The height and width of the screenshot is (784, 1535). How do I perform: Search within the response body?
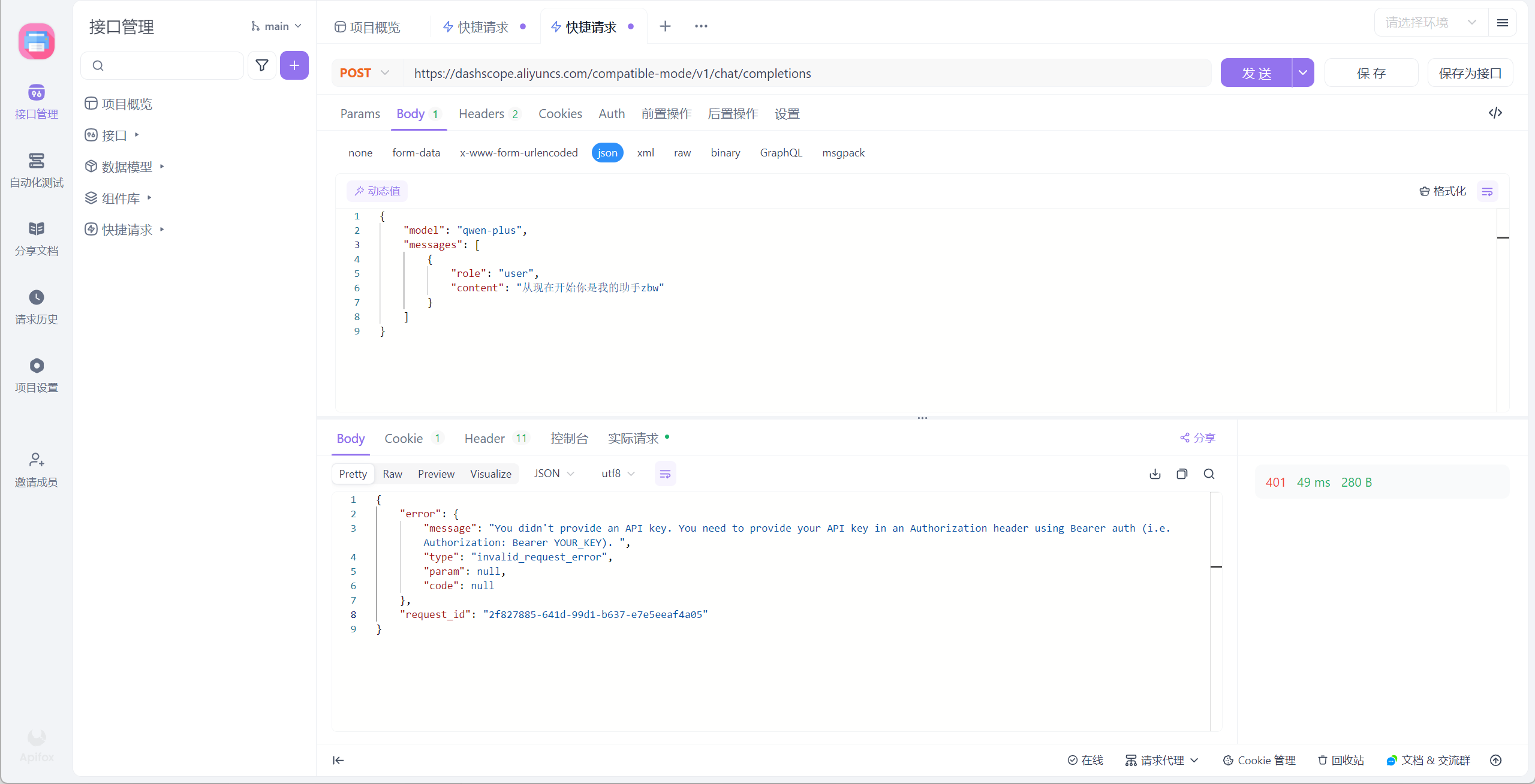tap(1209, 474)
